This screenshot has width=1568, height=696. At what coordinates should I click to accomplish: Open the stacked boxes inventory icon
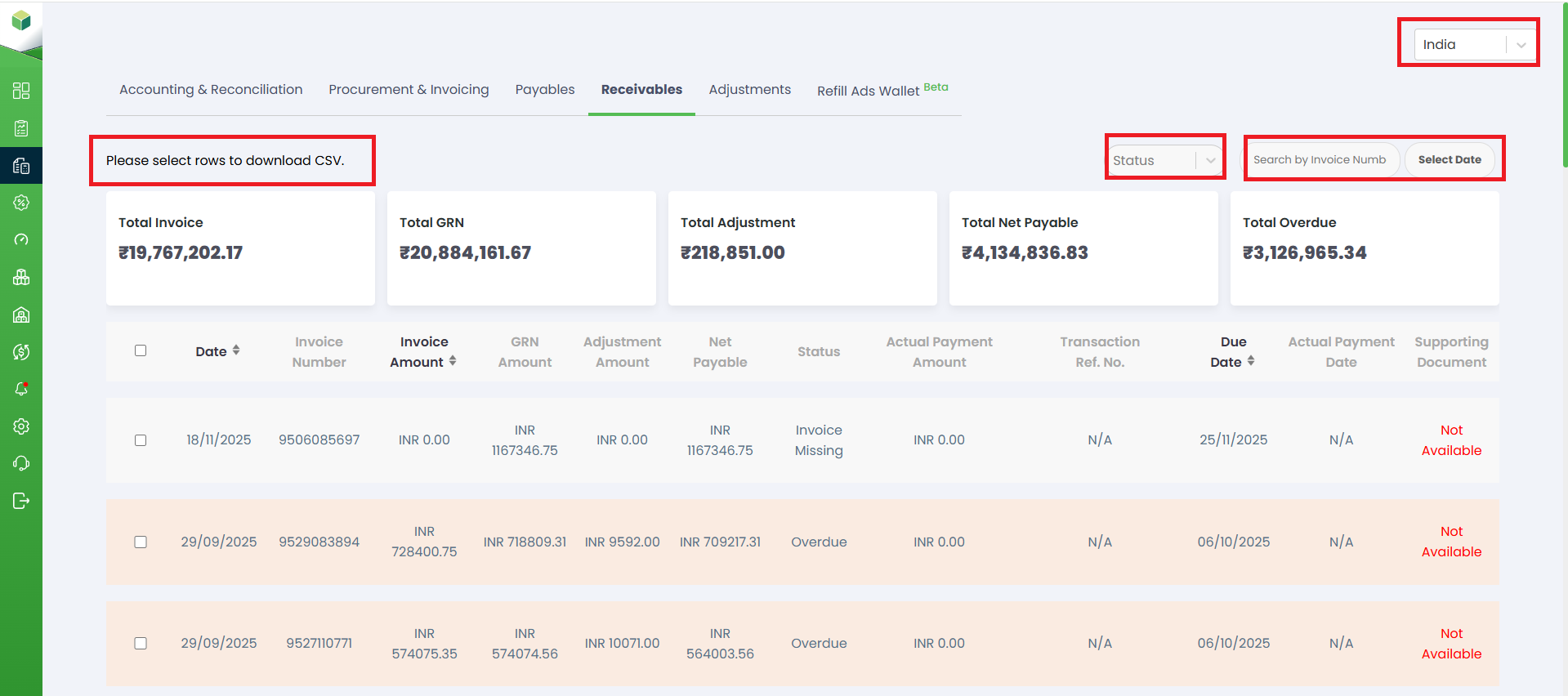21,278
